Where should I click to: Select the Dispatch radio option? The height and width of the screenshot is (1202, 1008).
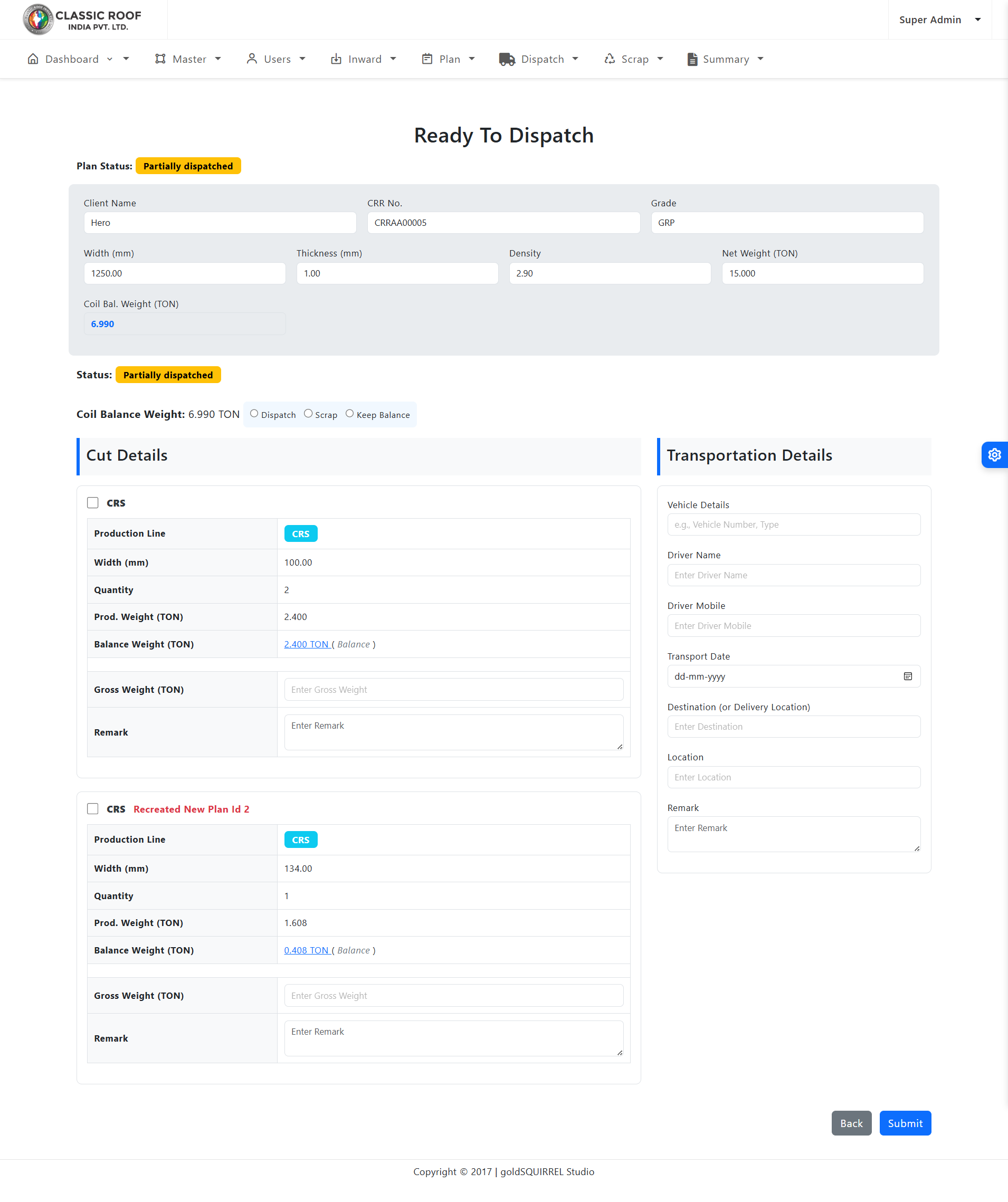254,414
